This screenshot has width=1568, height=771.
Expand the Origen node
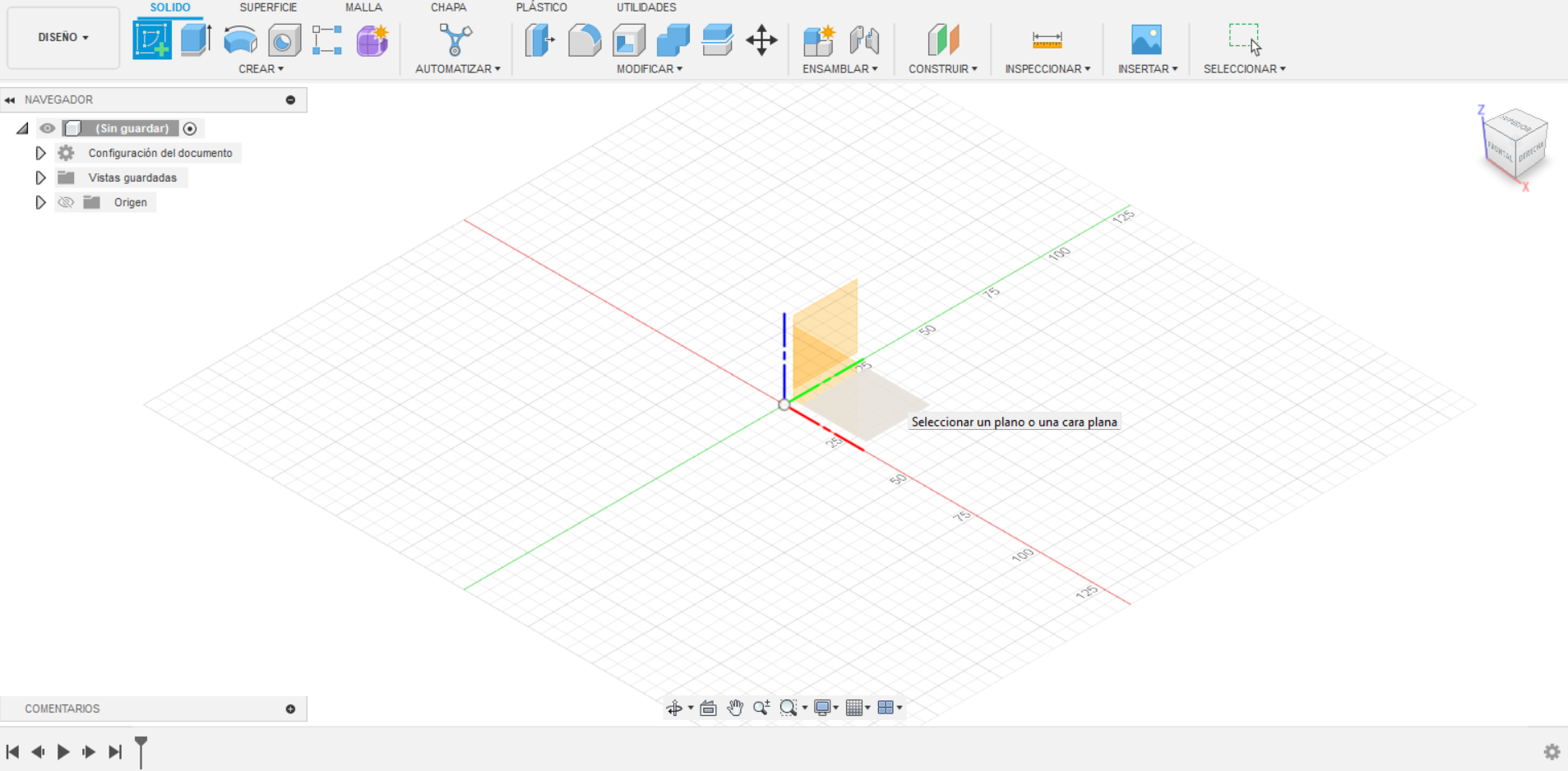point(40,202)
